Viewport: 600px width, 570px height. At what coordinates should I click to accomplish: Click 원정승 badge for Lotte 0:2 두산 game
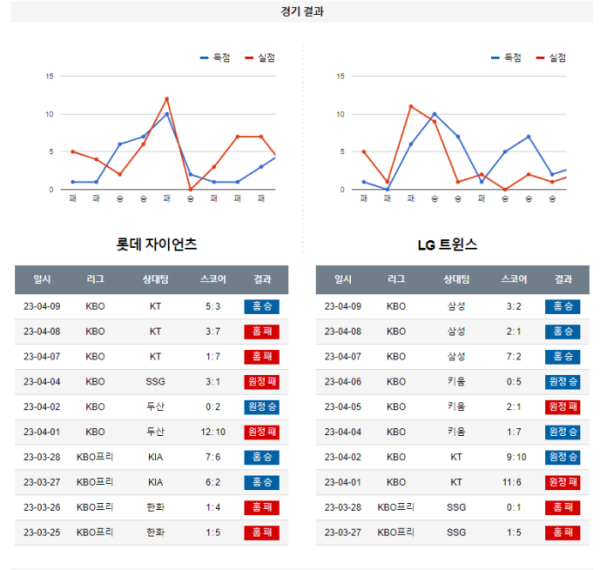(262, 407)
